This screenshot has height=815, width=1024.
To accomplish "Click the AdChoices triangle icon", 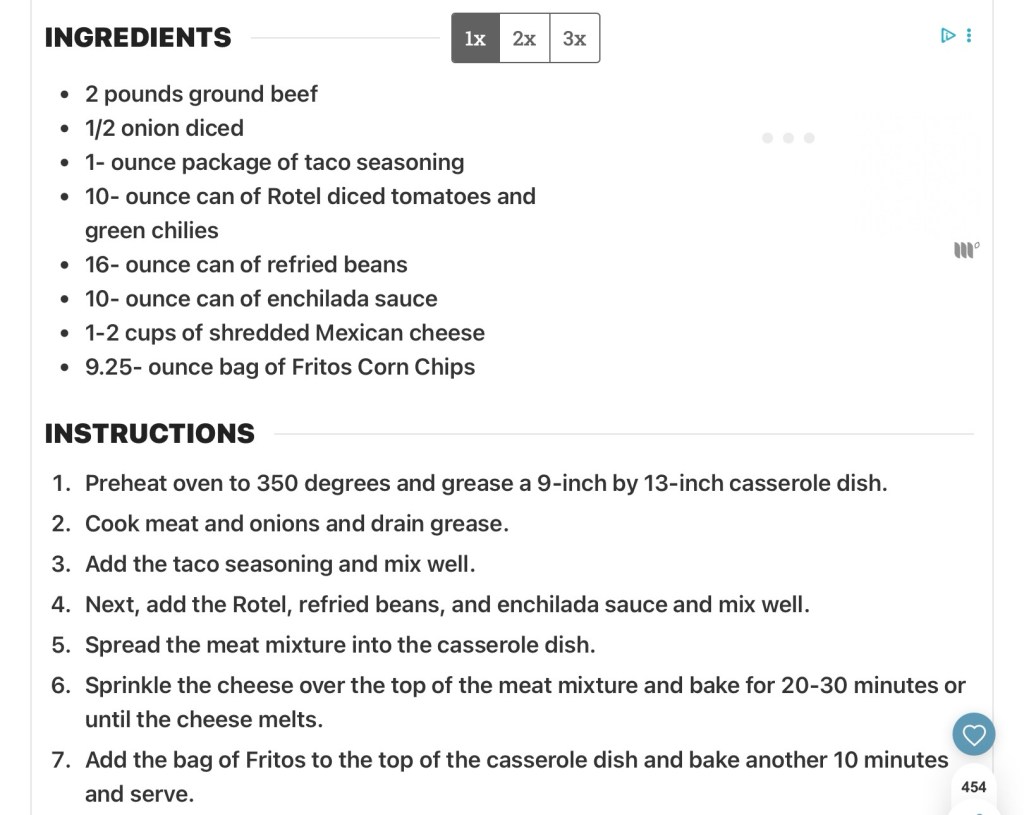I will (x=948, y=36).
